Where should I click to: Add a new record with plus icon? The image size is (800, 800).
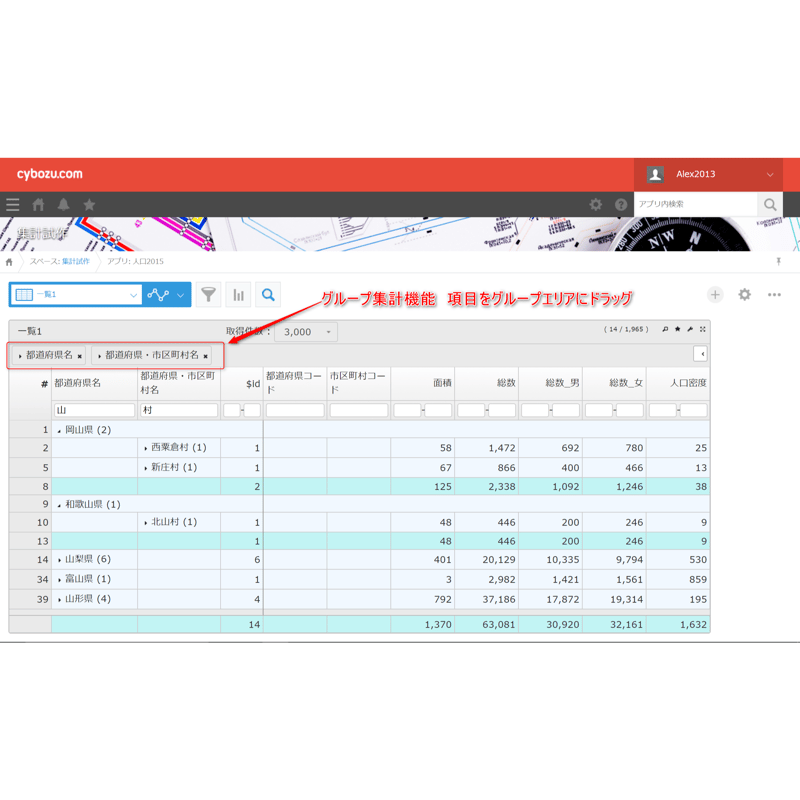pyautogui.click(x=715, y=294)
